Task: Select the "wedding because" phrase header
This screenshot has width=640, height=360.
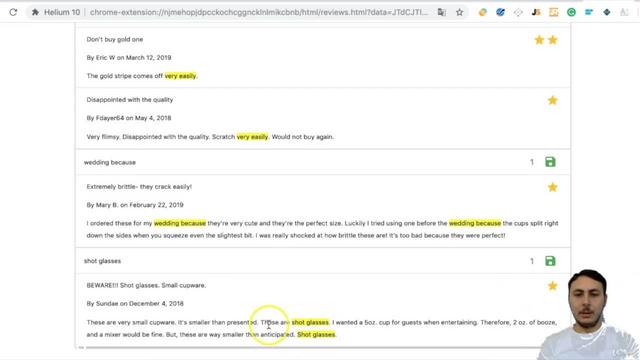Action: [110, 162]
